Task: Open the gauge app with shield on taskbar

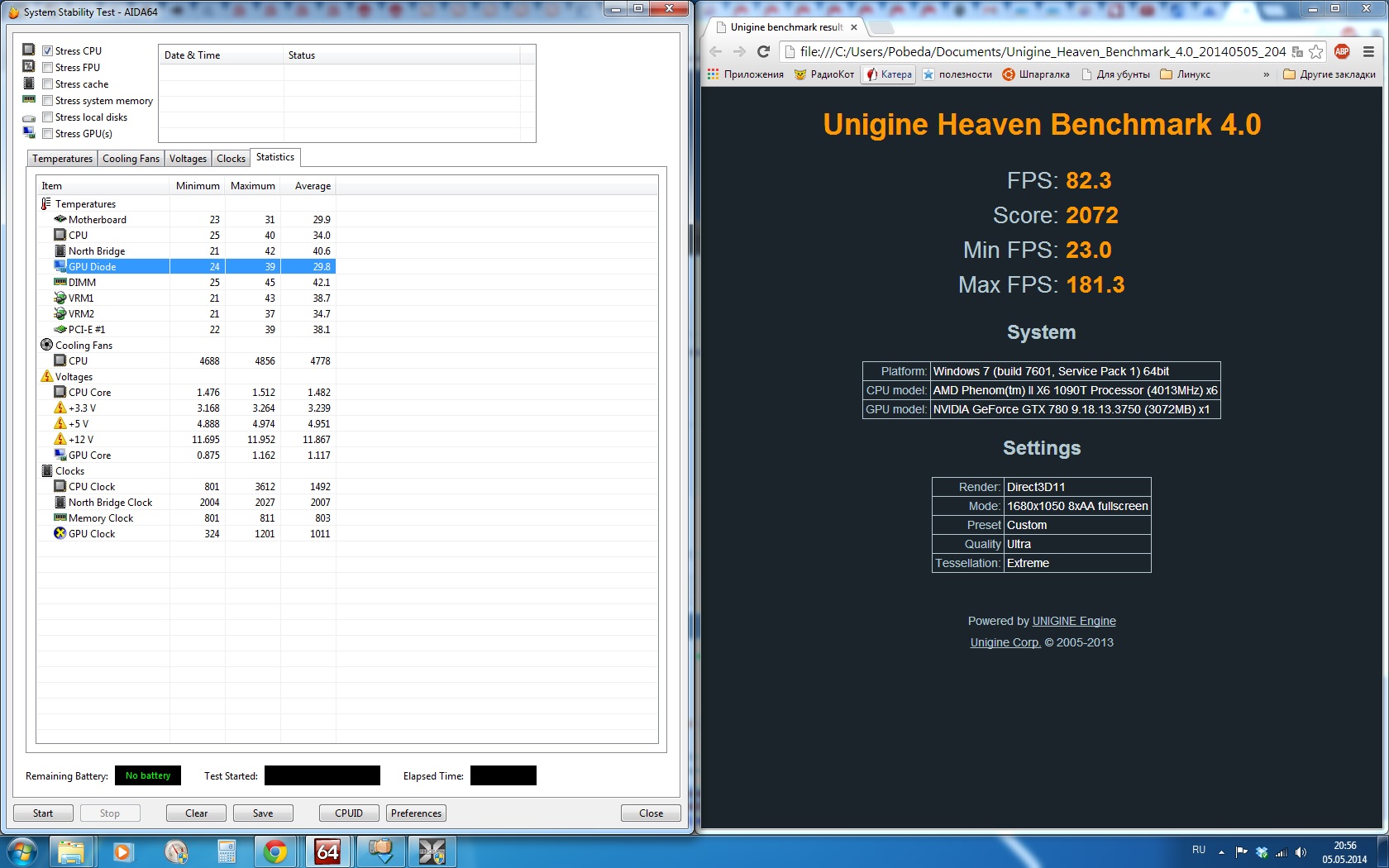Action: pos(175,851)
